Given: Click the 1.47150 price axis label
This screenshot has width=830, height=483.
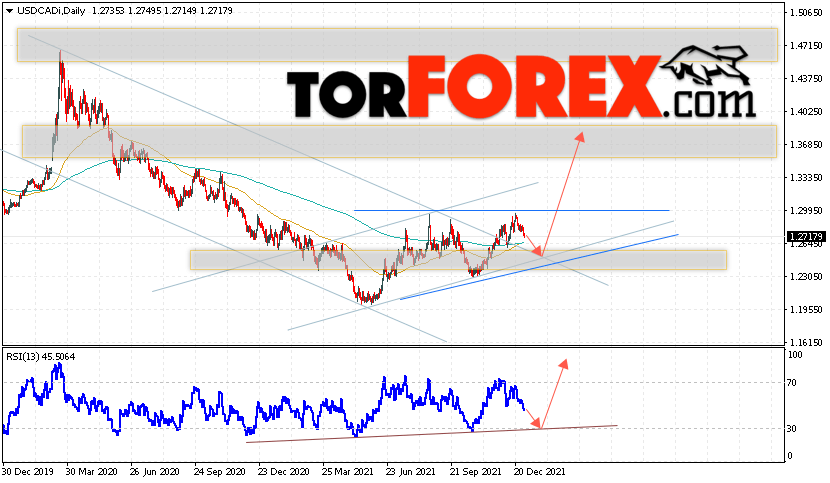Looking at the screenshot, I should pyautogui.click(x=806, y=46).
